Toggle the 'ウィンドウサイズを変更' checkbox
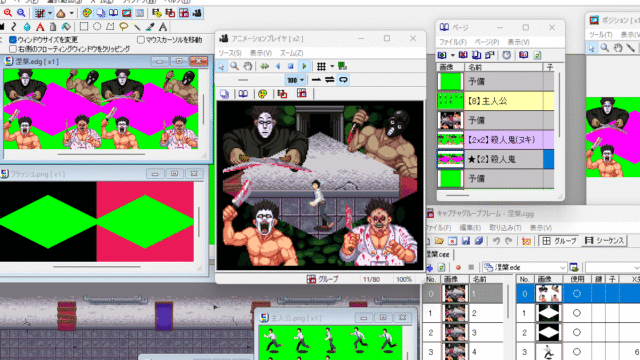 click(x=13, y=40)
